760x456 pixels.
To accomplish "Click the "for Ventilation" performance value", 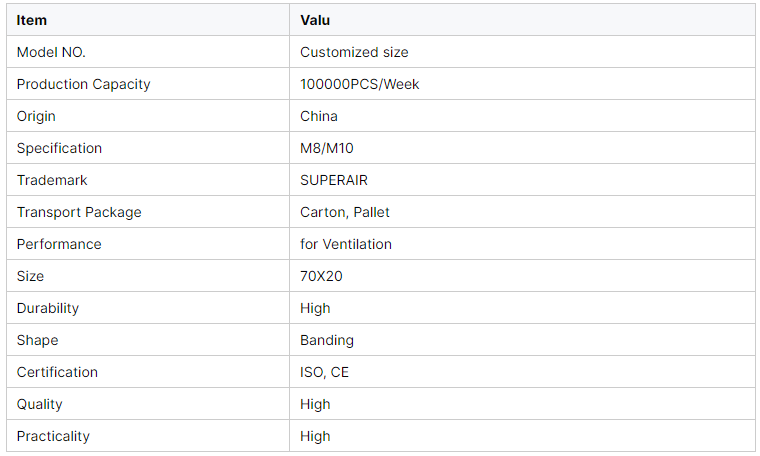I will pyautogui.click(x=346, y=244).
